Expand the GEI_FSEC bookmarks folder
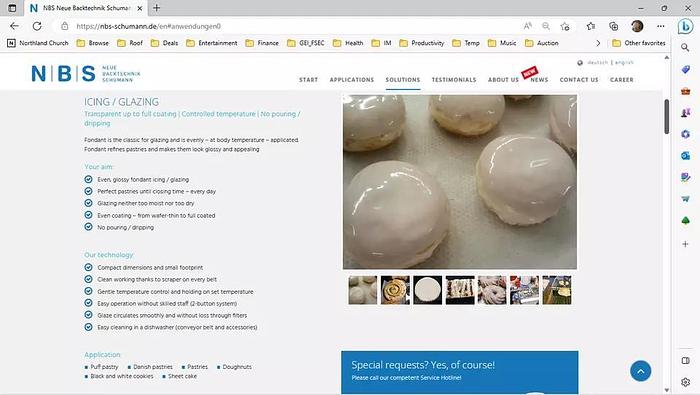 tap(306, 43)
